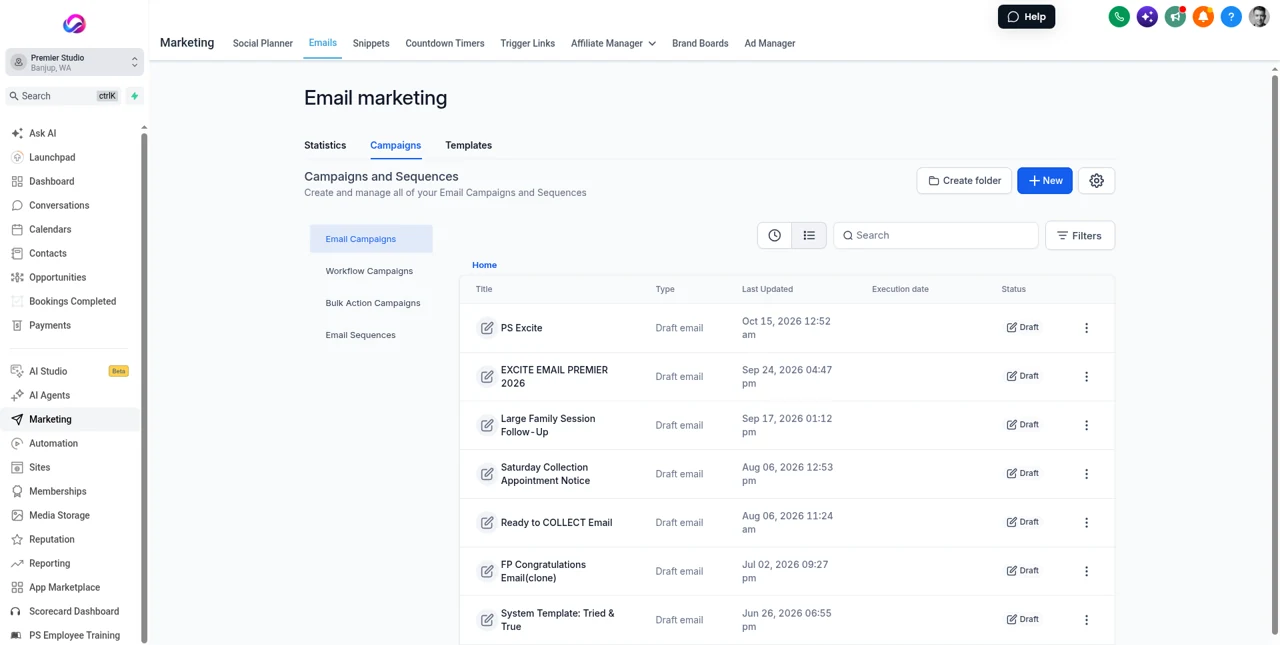Select Workflow Campaigns in side list
The width and height of the screenshot is (1280, 645).
pos(369,271)
